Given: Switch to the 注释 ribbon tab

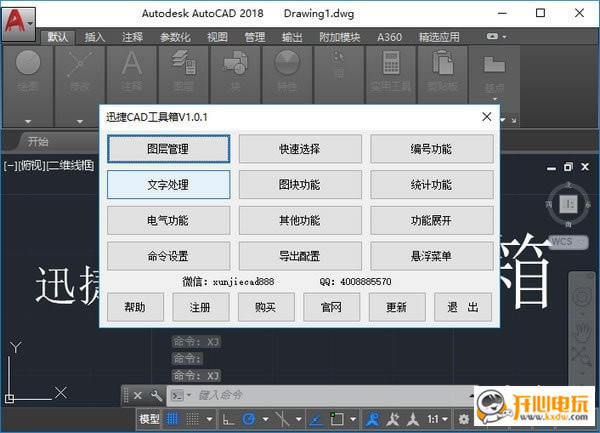Looking at the screenshot, I should tap(132, 37).
